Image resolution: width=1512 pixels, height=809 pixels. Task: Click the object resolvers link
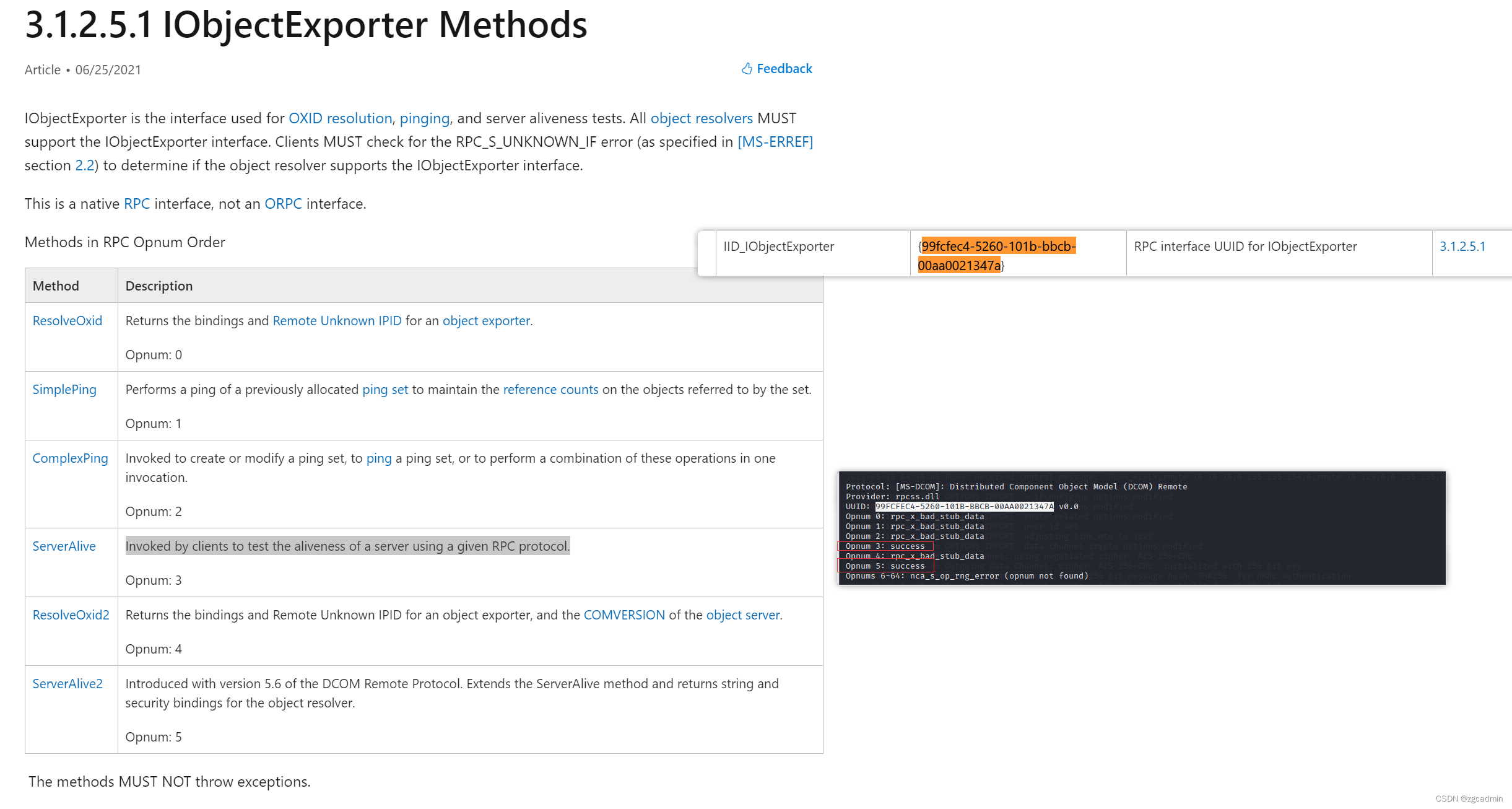click(701, 118)
